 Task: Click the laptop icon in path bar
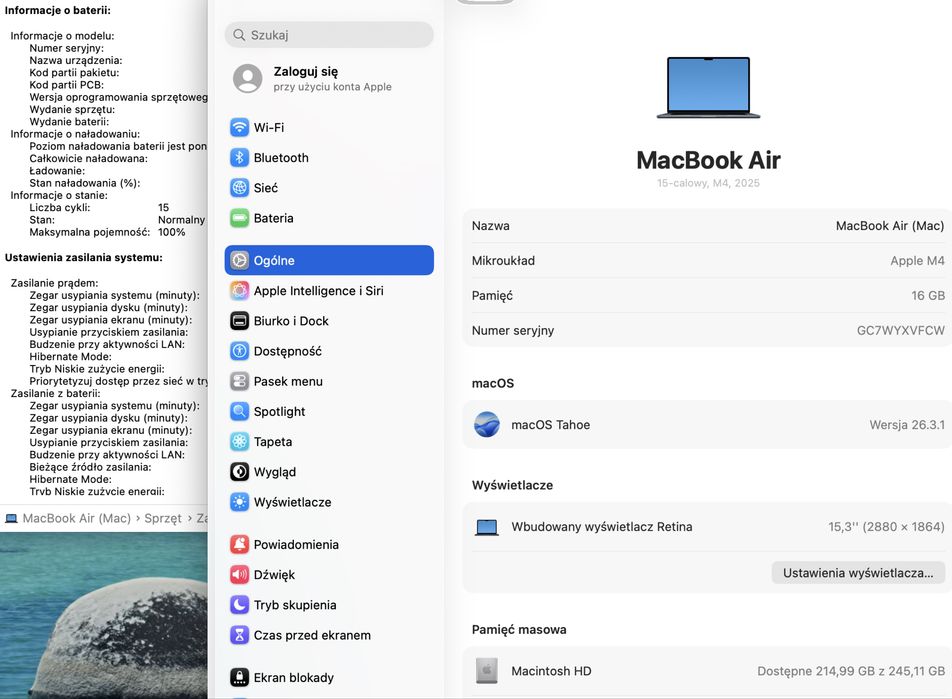11,518
